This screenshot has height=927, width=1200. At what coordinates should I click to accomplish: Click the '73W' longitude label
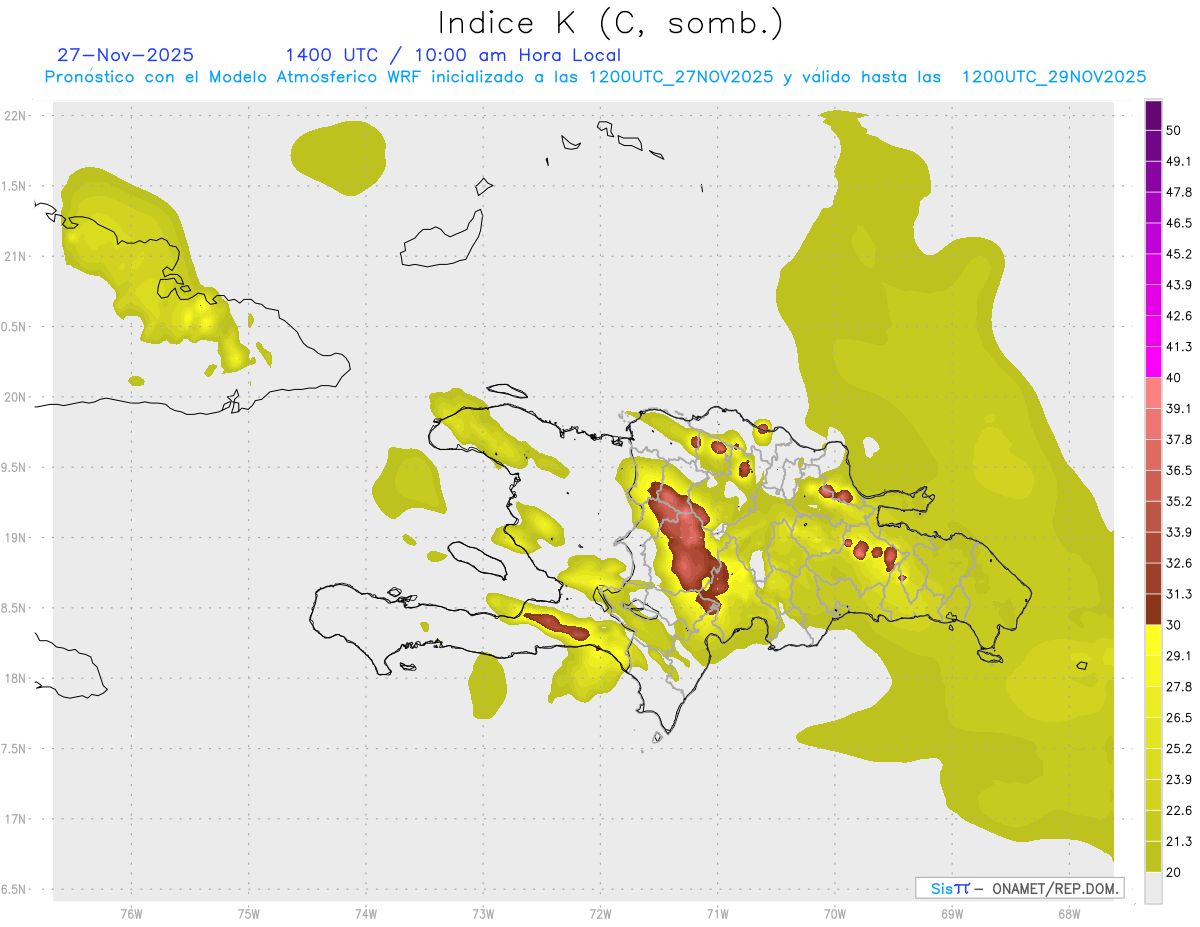click(x=483, y=914)
